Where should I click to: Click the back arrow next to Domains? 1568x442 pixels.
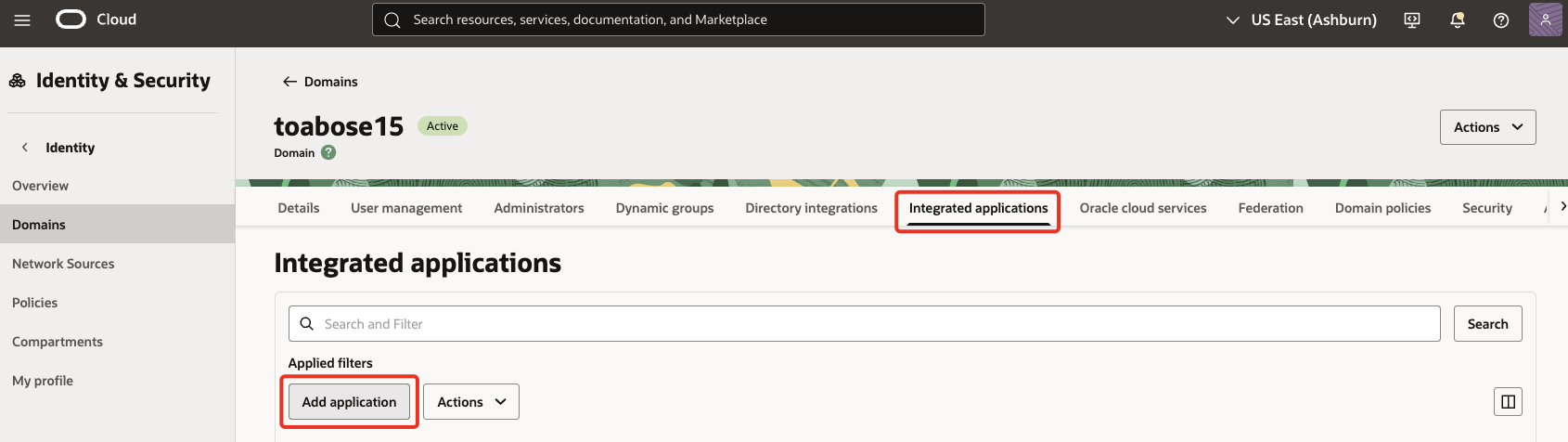pos(289,82)
